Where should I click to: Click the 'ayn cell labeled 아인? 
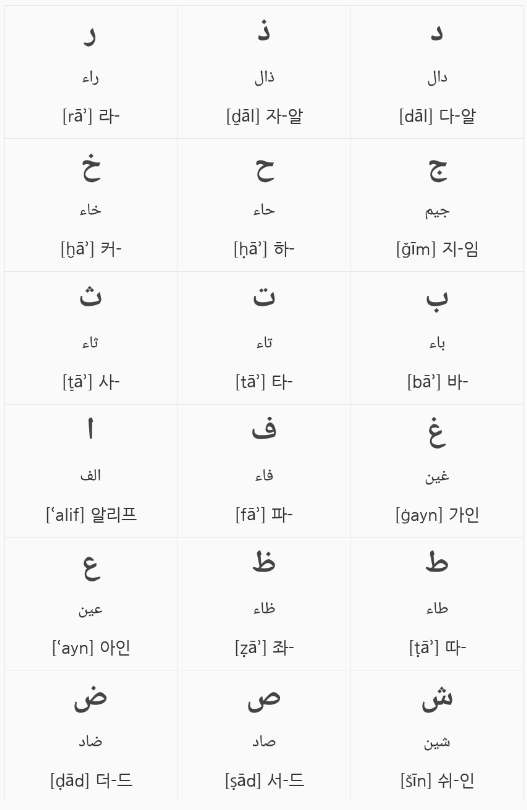91,604
